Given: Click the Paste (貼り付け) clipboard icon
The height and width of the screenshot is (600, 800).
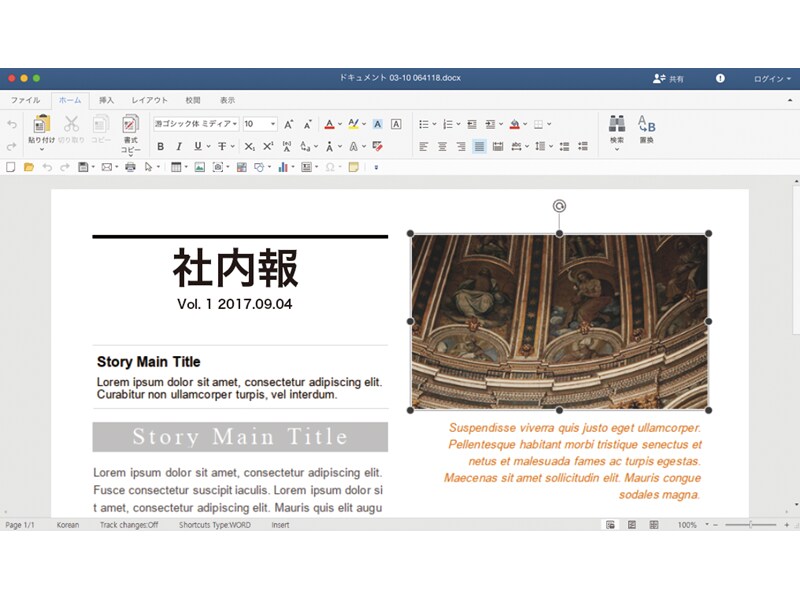Looking at the screenshot, I should [41, 124].
